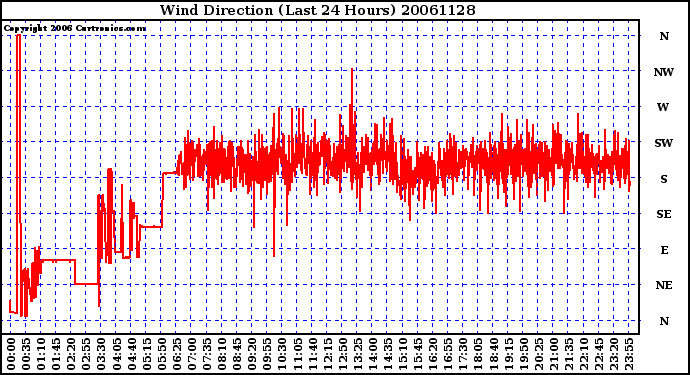Select the 'W' direction axis label
The image size is (690, 375).
point(663,107)
